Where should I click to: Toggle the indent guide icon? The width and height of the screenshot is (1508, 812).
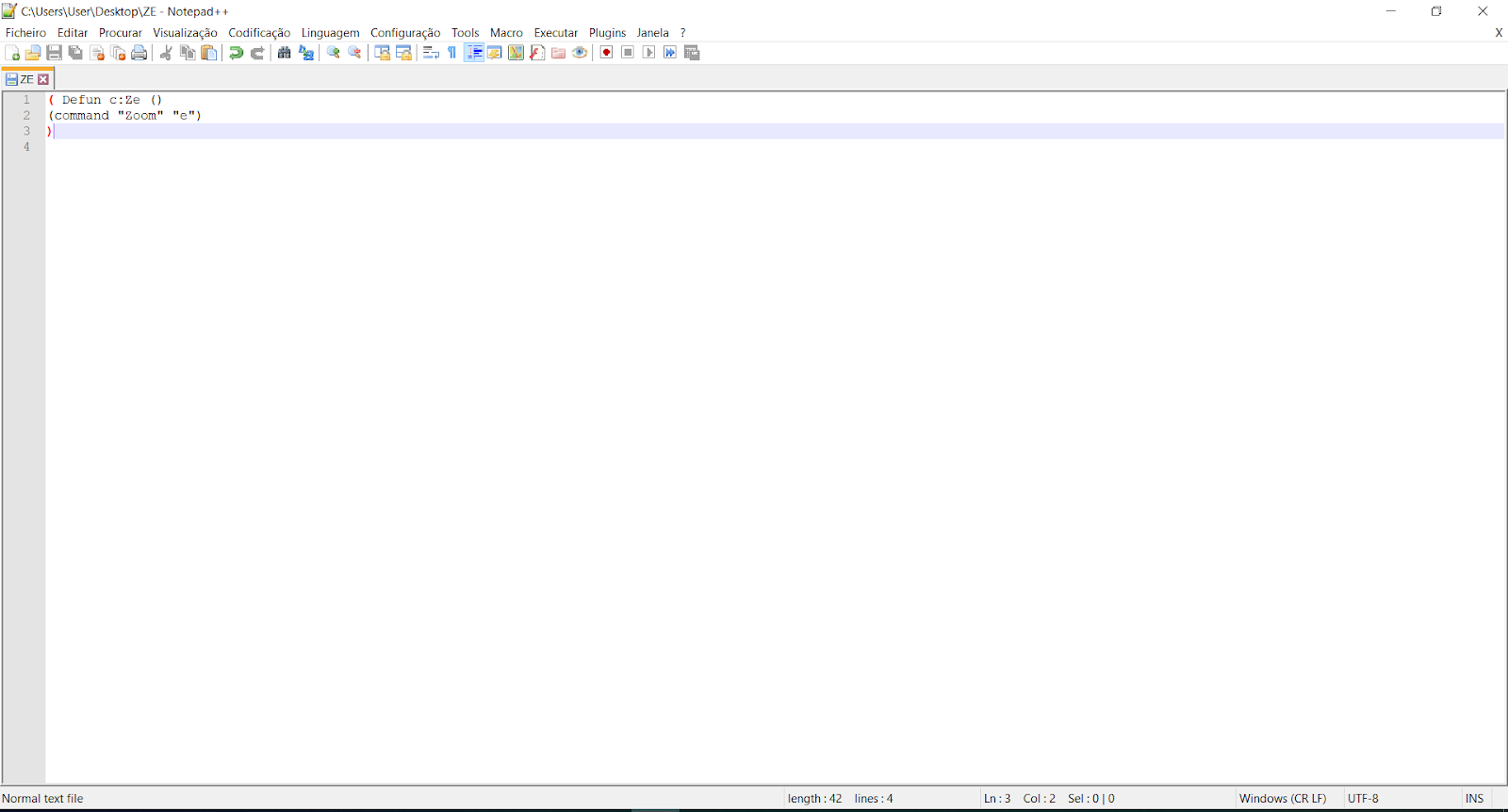coord(474,53)
